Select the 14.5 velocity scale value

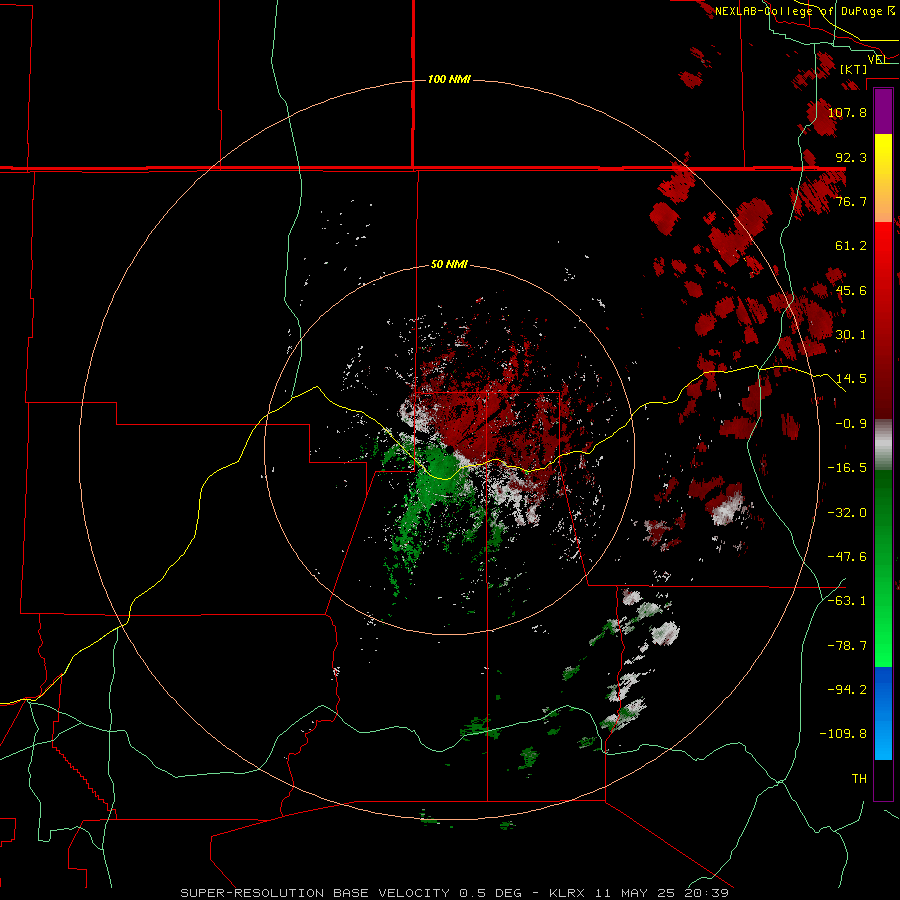pyautogui.click(x=851, y=379)
